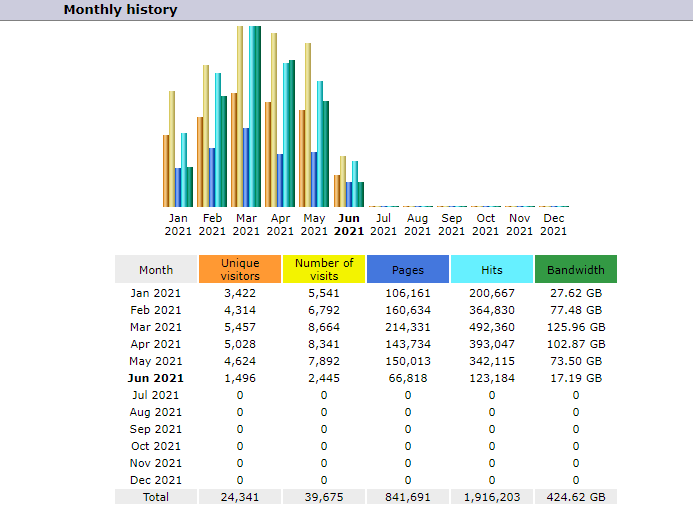693x514 pixels.
Task: Click the Total row label
Action: (x=156, y=497)
